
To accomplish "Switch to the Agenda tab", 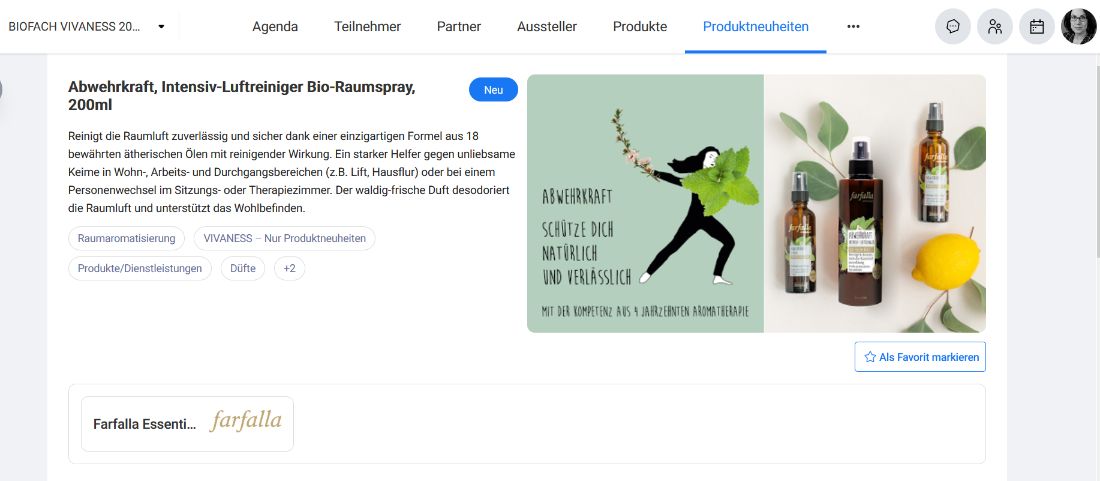I will tap(275, 27).
